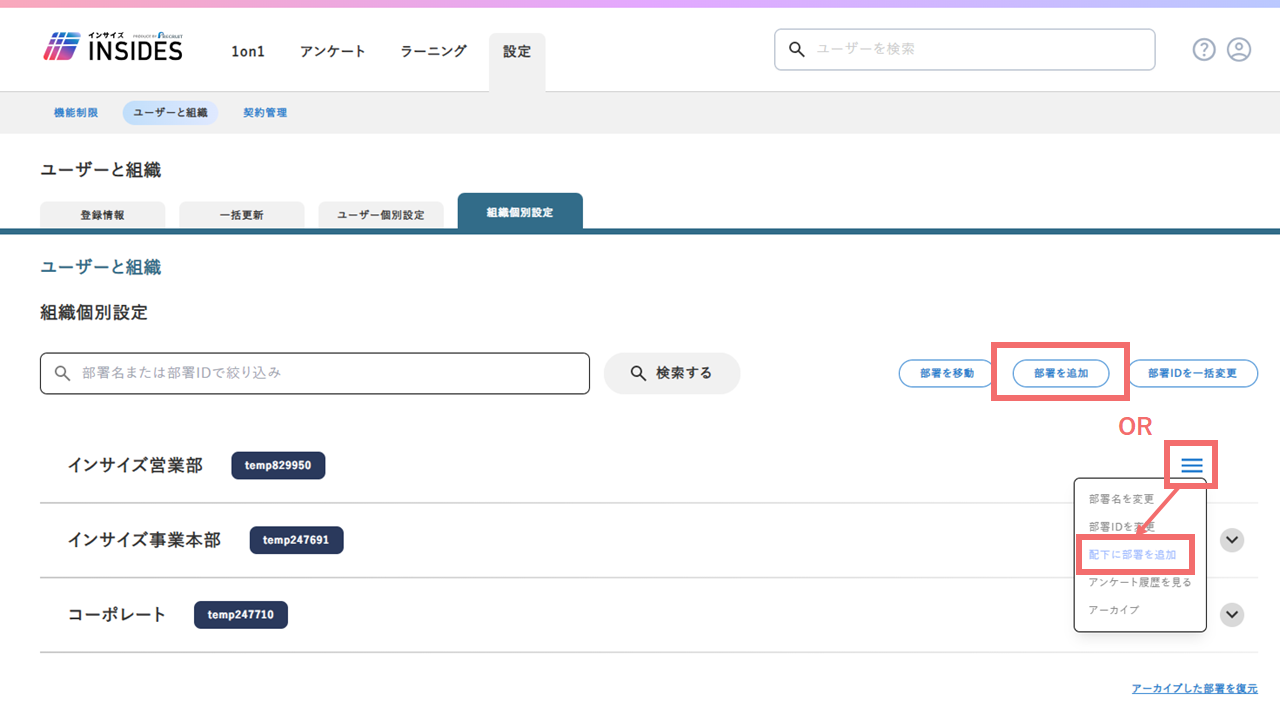This screenshot has width=1281, height=720.
Task: Select the コーポレート department name
Action: 117,614
